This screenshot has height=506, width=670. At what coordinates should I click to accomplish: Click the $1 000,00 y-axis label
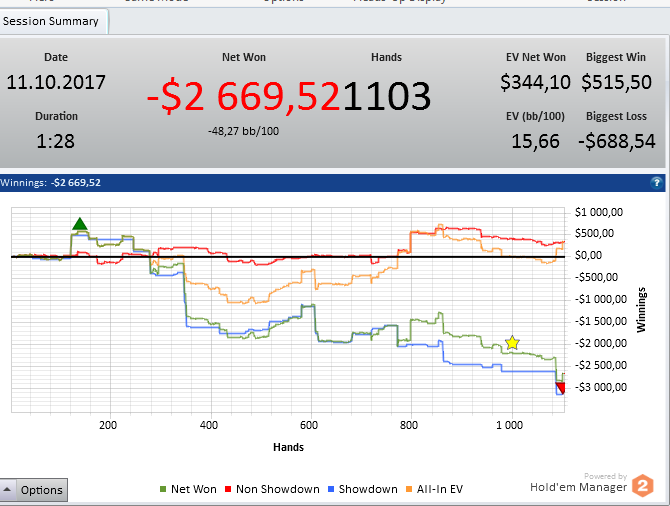click(x=599, y=212)
